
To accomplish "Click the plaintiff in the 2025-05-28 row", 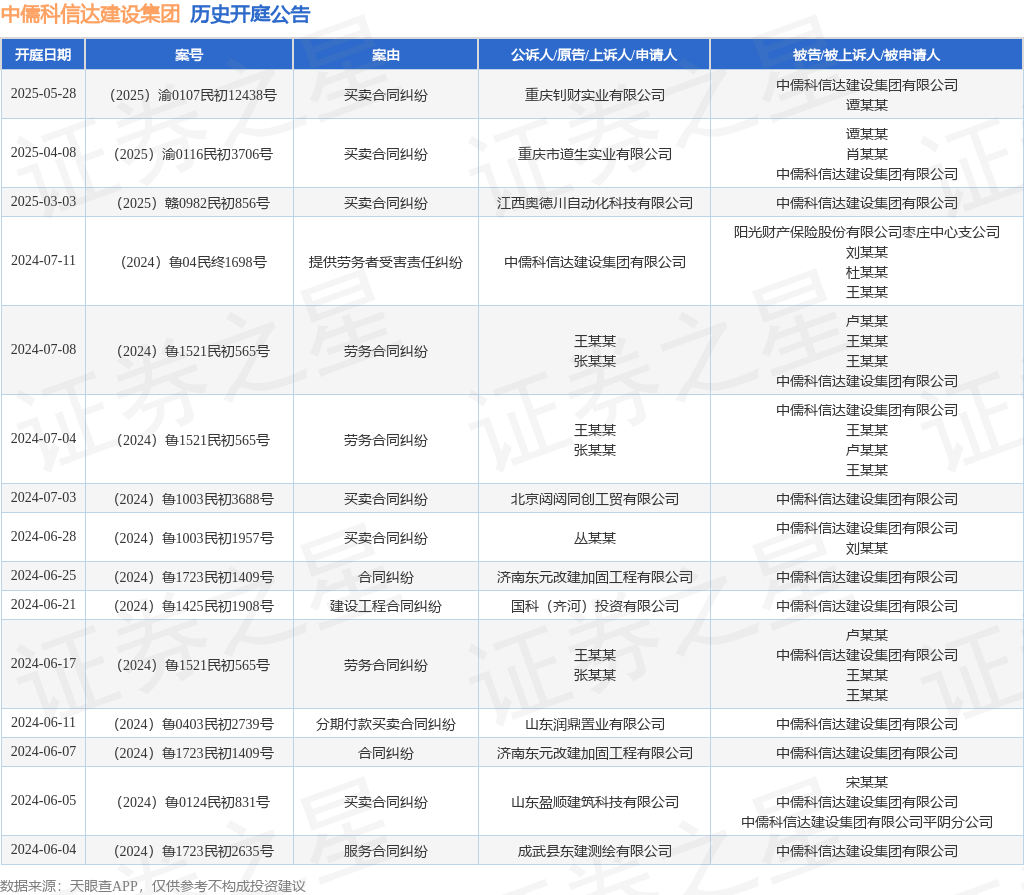I will click(594, 95).
